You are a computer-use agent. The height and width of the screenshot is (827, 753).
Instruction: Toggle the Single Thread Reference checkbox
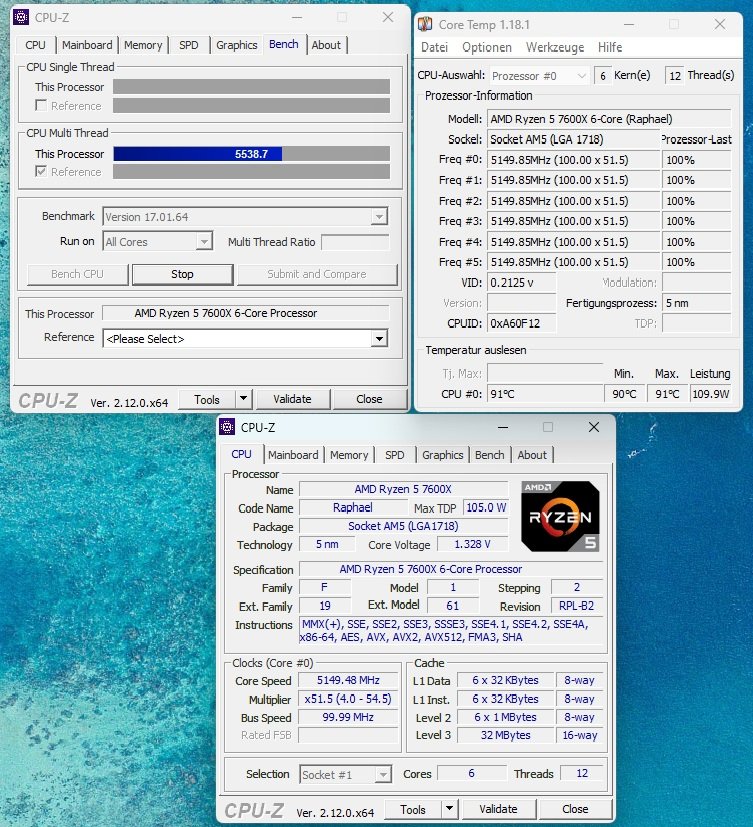[x=41, y=105]
